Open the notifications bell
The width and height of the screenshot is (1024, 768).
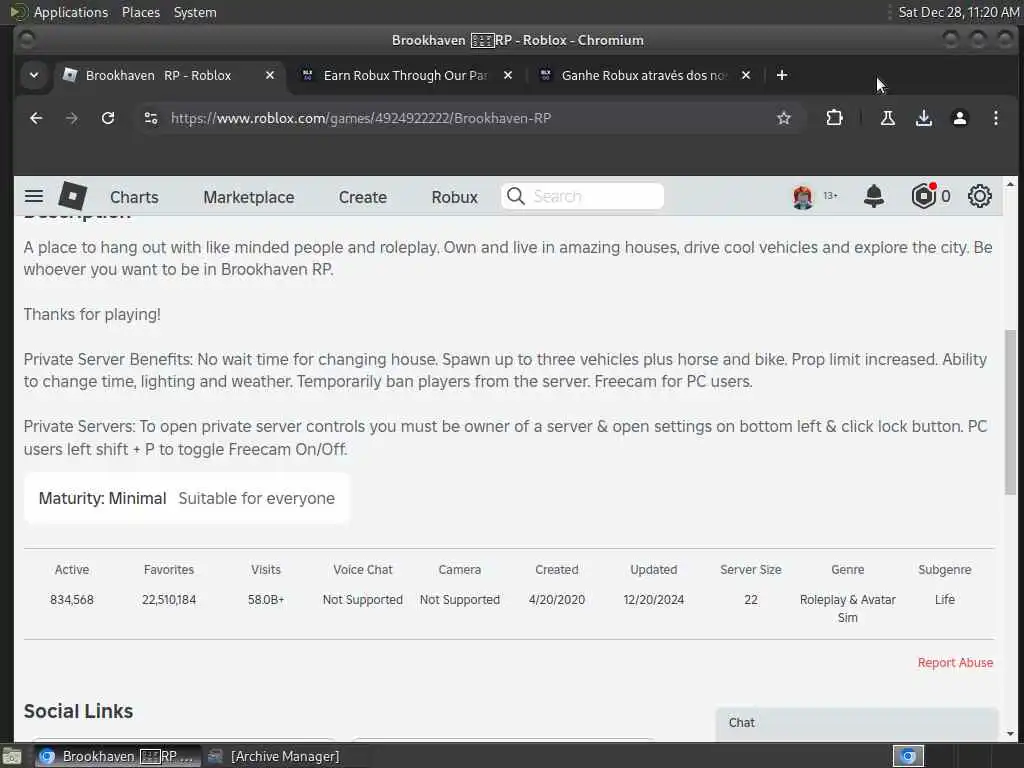click(x=874, y=196)
